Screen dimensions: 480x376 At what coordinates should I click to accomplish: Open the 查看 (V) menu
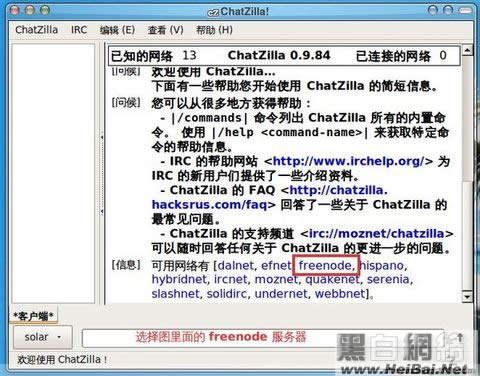pos(166,30)
